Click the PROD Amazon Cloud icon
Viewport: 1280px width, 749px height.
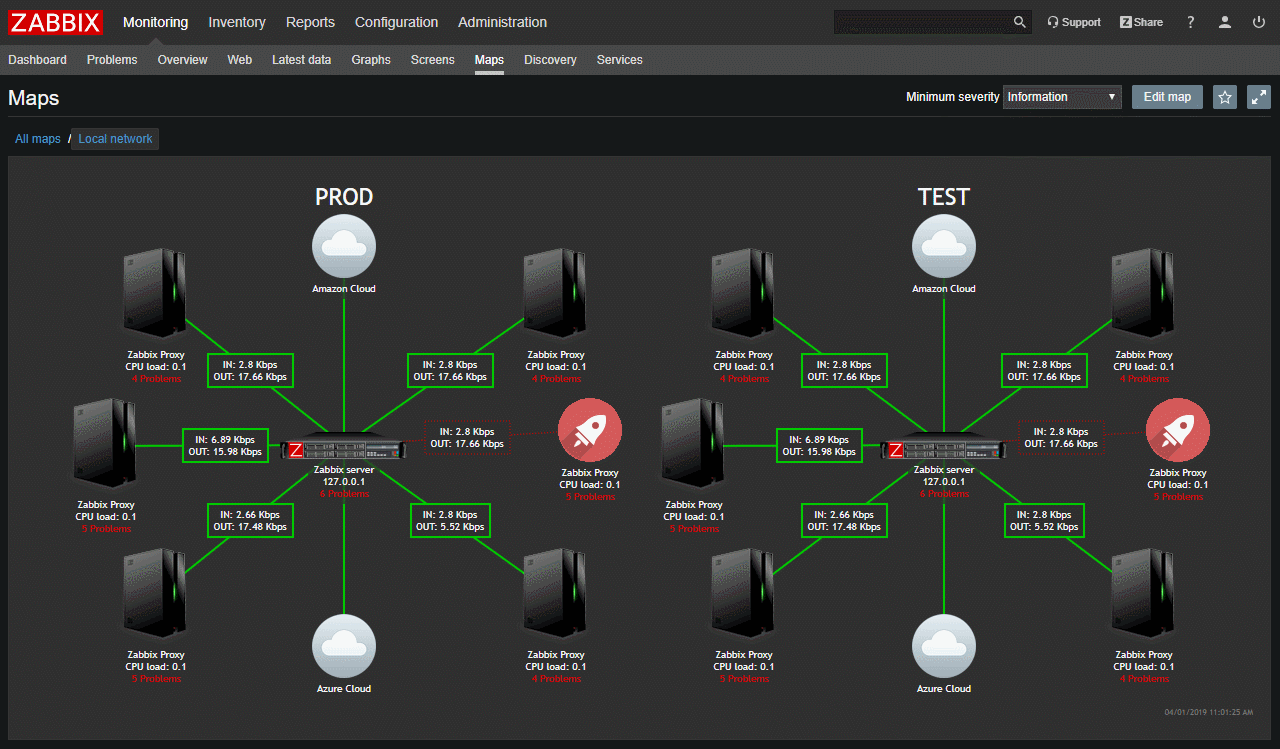[344, 246]
